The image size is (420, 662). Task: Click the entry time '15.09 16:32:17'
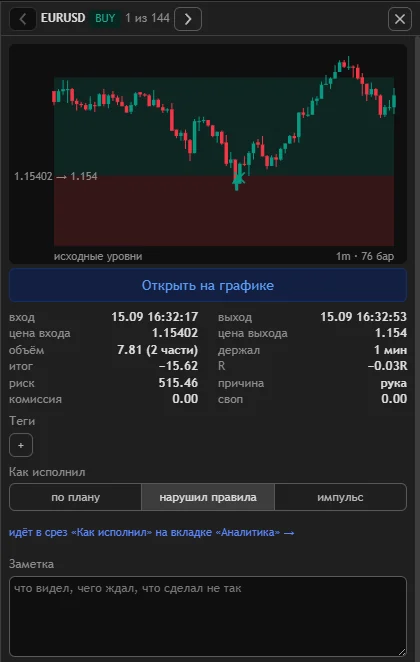154,317
